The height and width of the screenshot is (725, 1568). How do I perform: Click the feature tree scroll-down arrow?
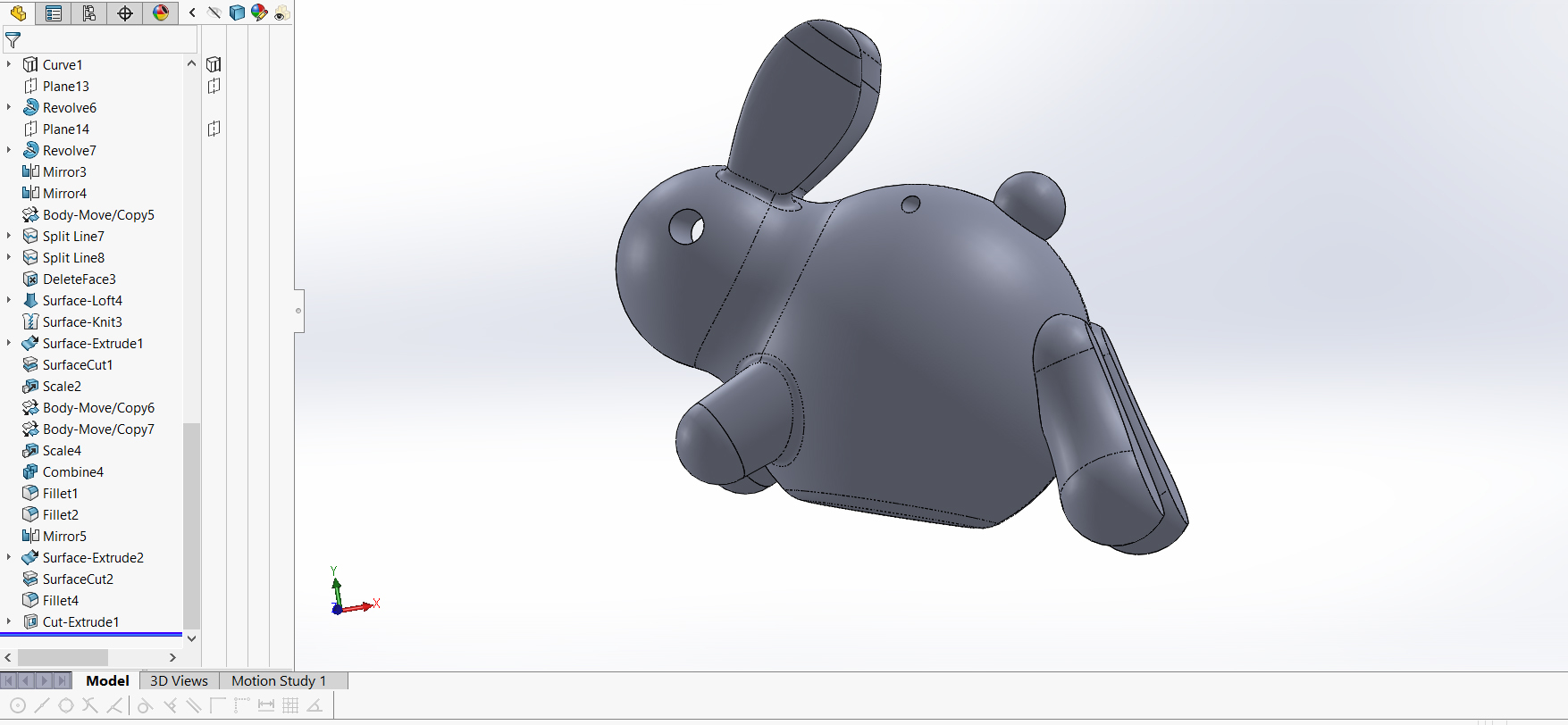tap(191, 638)
